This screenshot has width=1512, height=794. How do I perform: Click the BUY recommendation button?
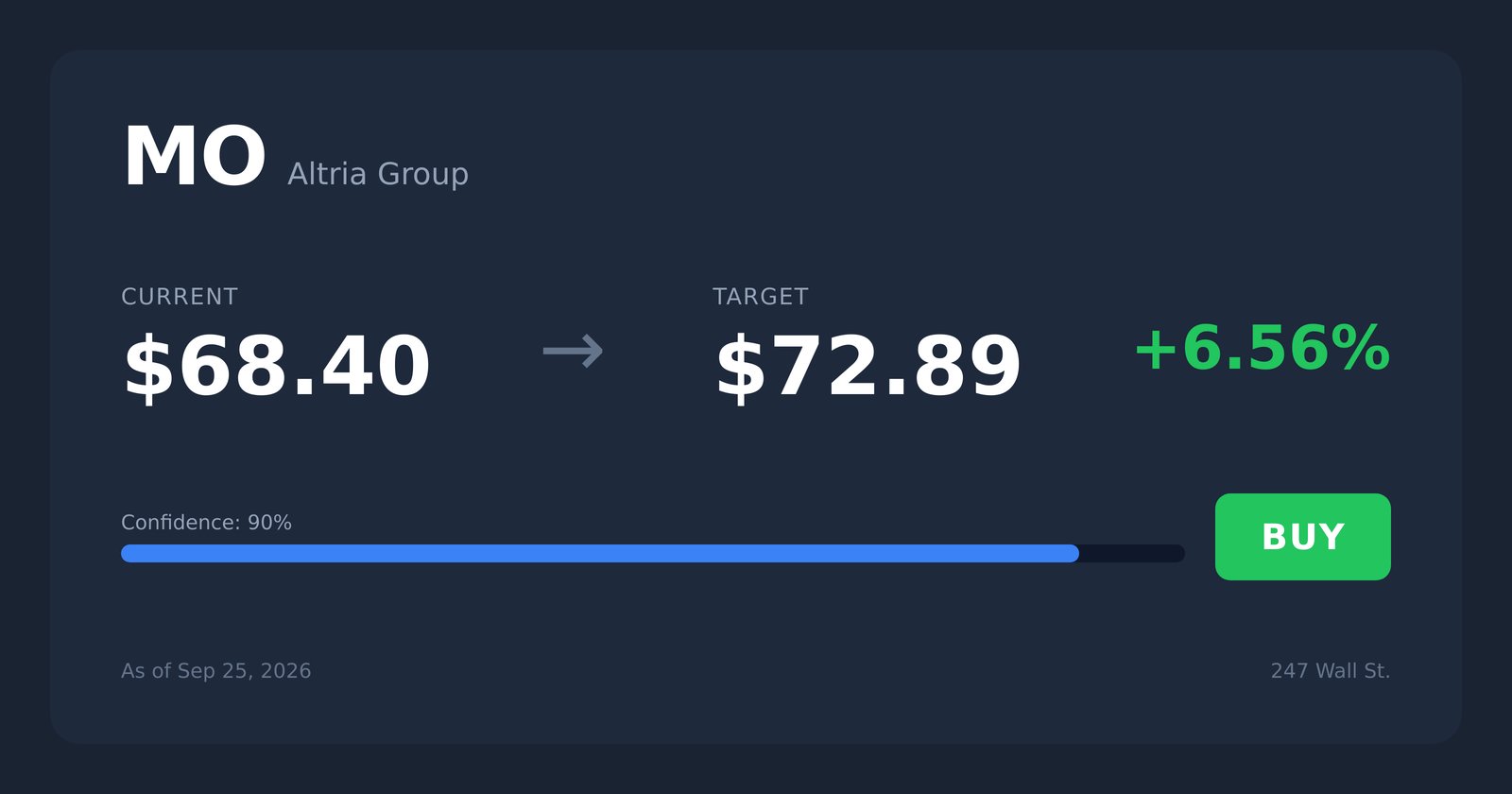(1302, 537)
